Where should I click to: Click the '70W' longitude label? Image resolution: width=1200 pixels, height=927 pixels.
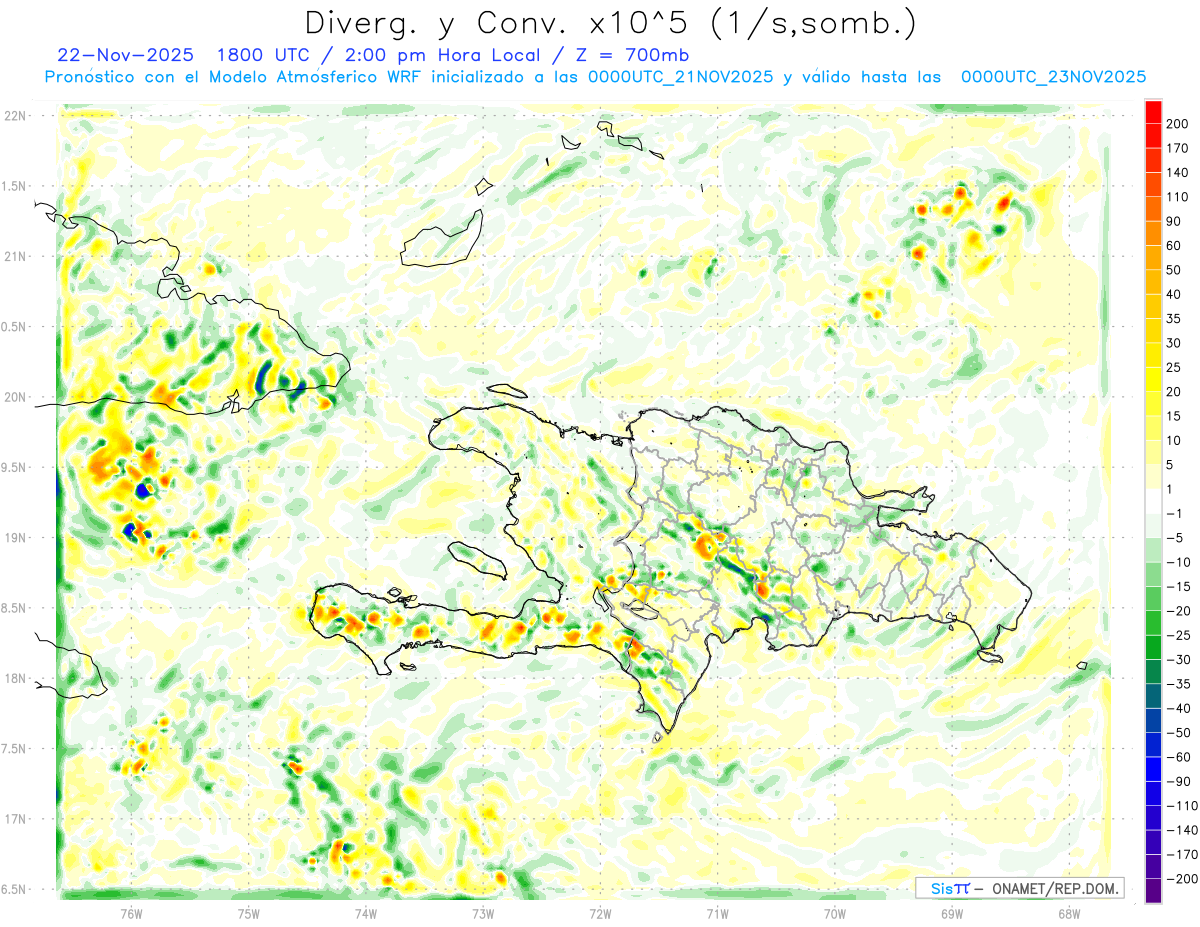(x=834, y=913)
